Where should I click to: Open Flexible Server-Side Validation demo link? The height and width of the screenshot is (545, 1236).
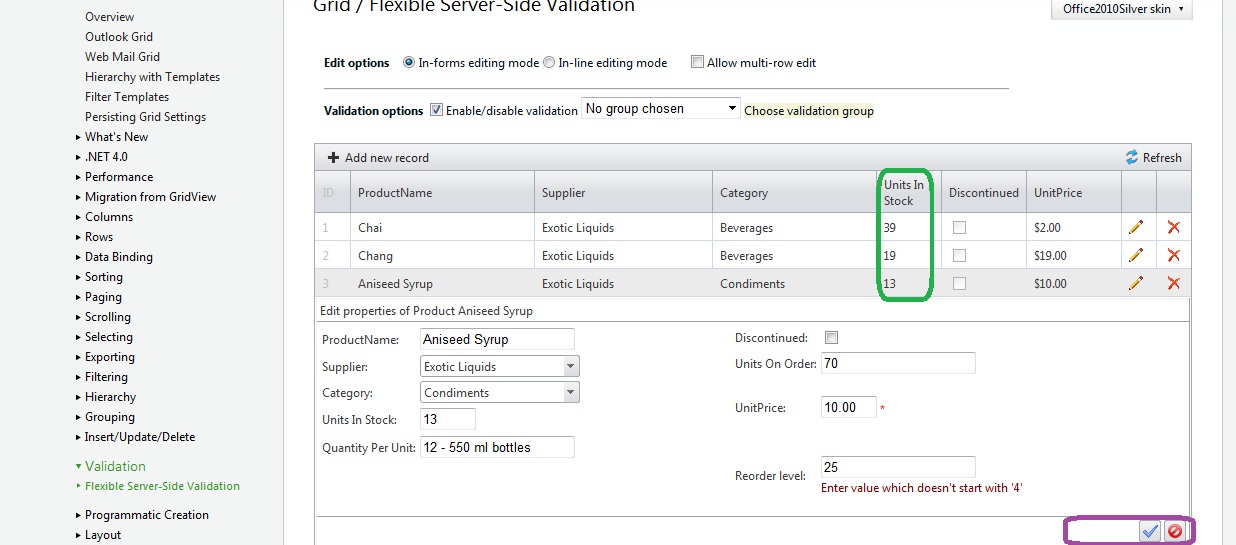[162, 487]
